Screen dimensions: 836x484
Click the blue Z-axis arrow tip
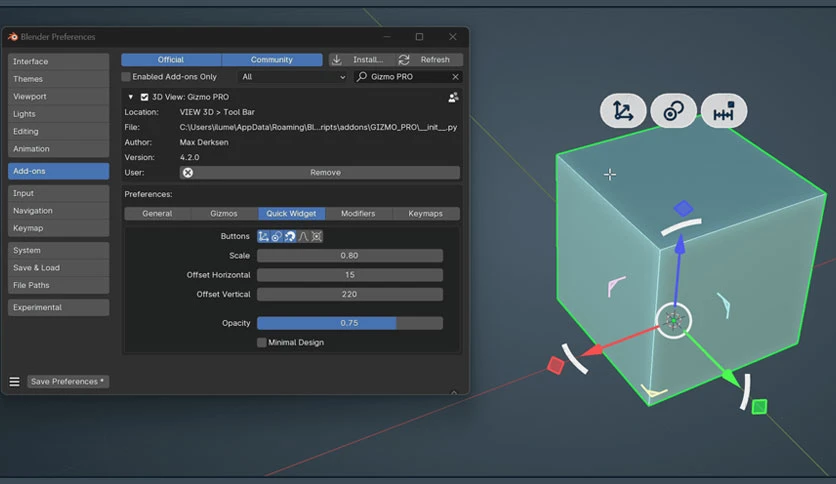[x=680, y=244]
